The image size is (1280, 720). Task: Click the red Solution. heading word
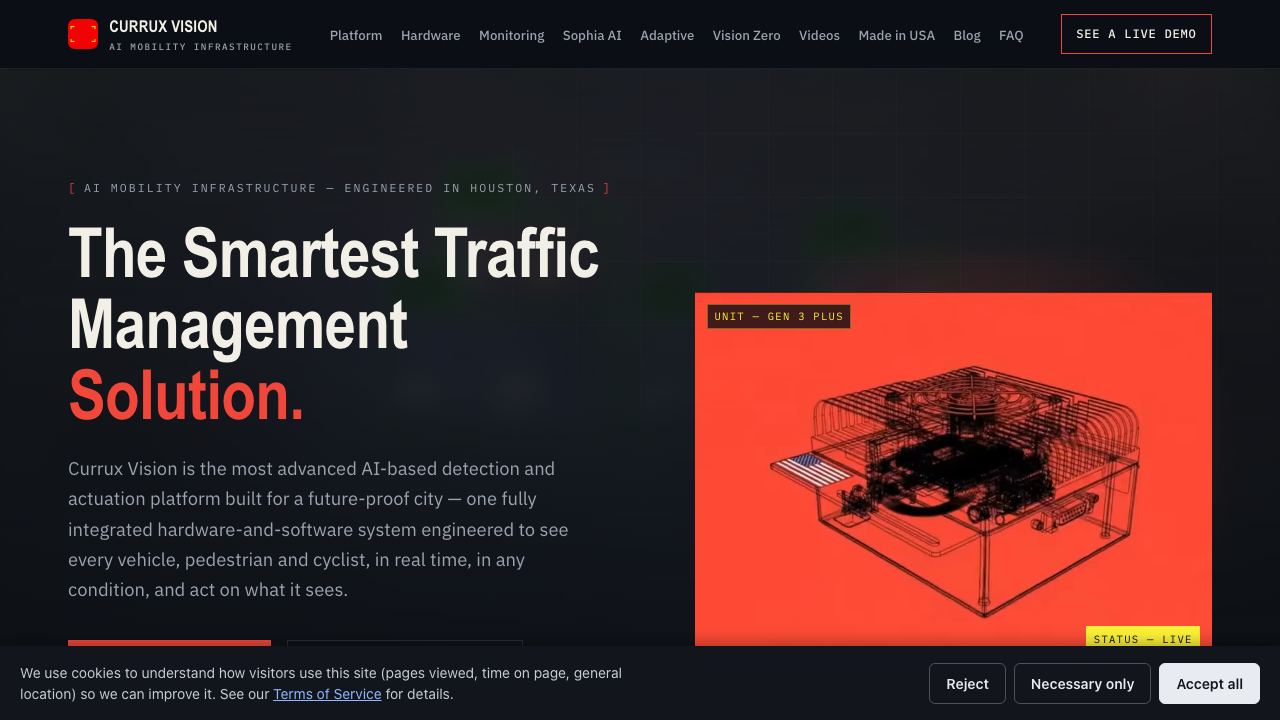(186, 396)
